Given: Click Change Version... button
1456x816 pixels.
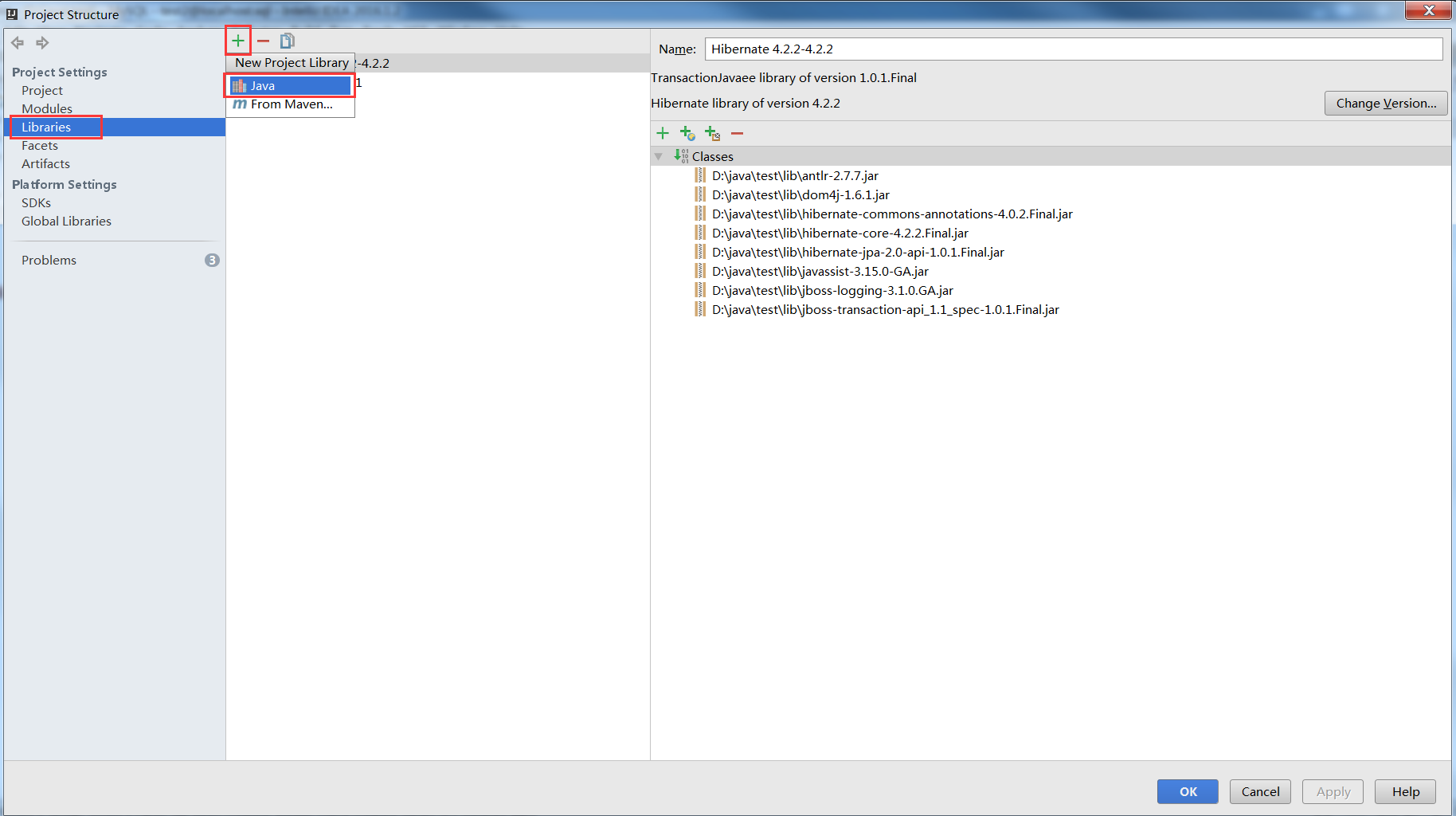Looking at the screenshot, I should coord(1386,103).
